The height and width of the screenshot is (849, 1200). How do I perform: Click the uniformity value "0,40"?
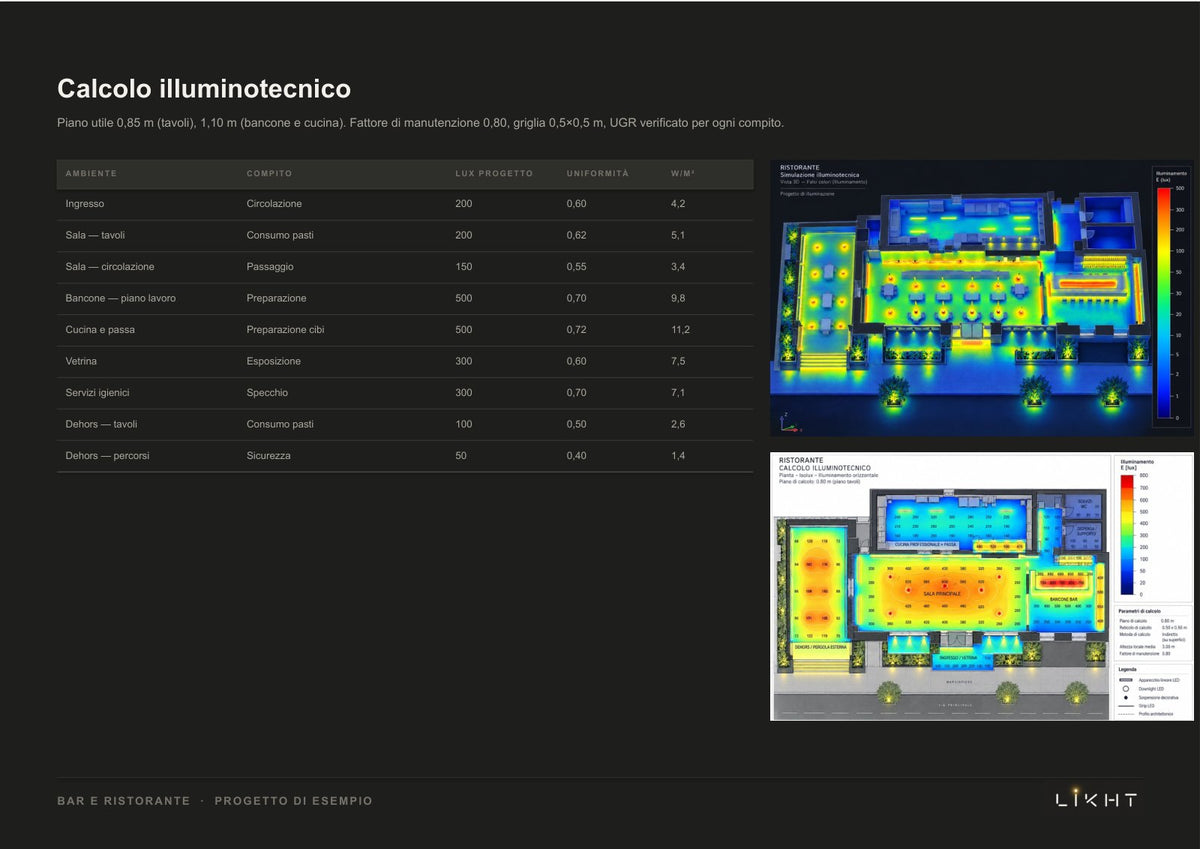pyautogui.click(x=577, y=456)
